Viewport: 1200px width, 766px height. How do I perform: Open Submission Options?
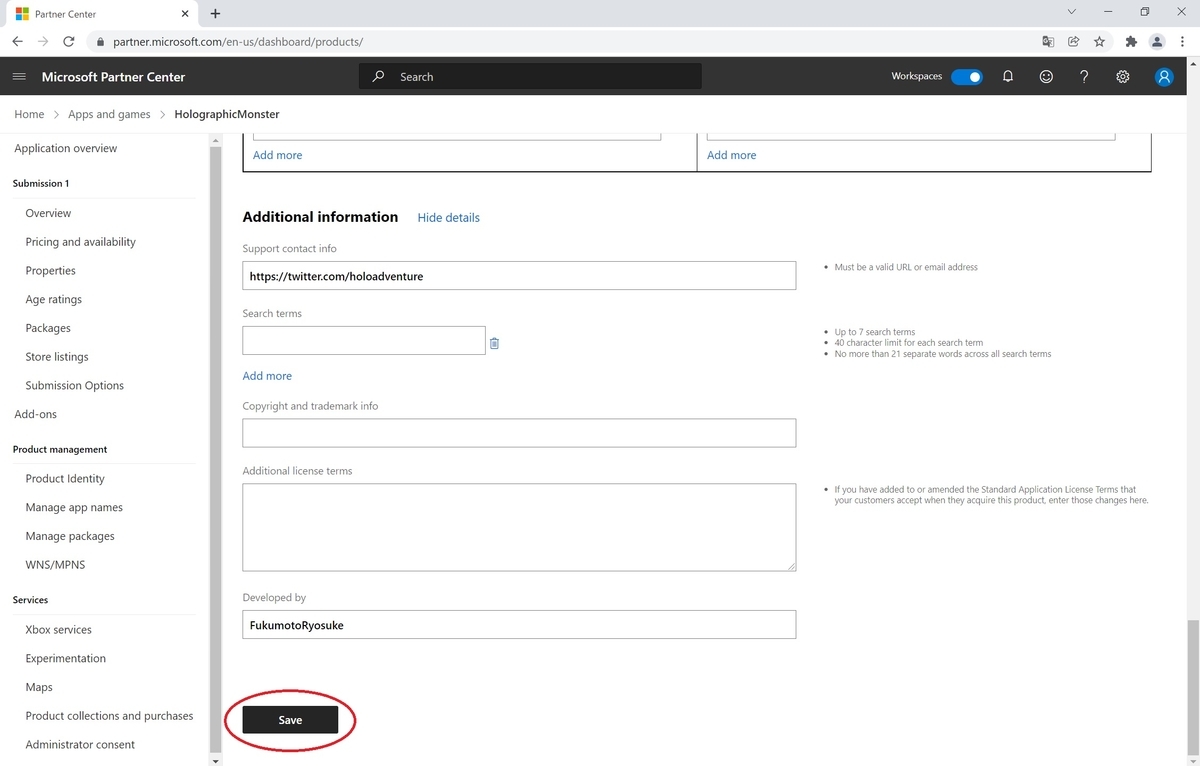75,385
